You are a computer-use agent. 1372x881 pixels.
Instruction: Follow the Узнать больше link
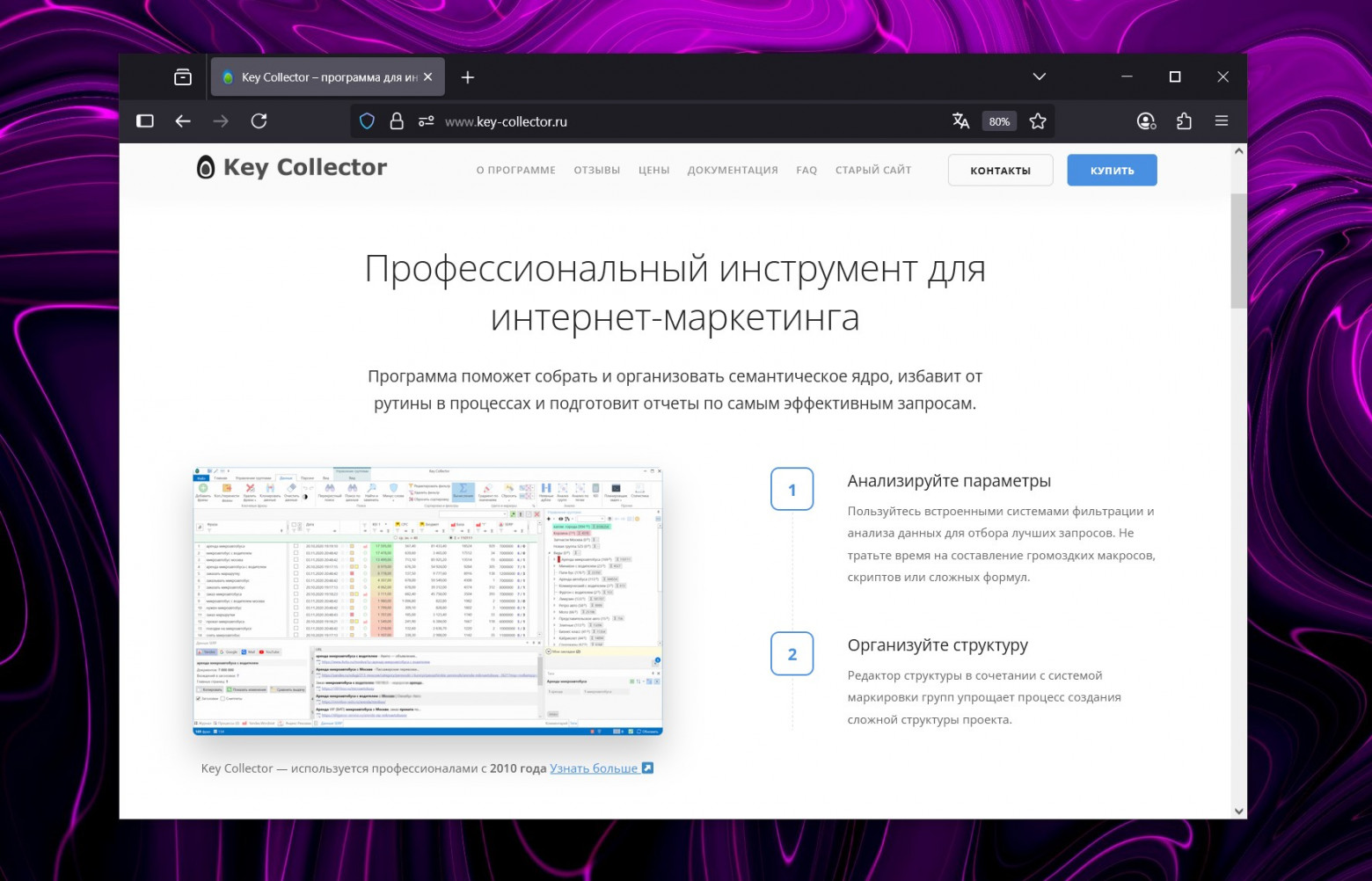(594, 768)
